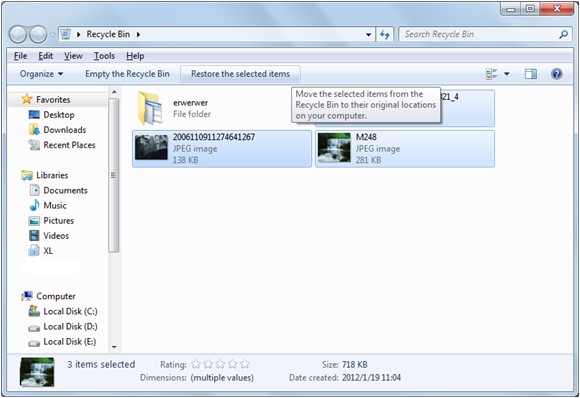
Task: Select the M248 JPEG image thumbnail
Action: pyautogui.click(x=334, y=148)
